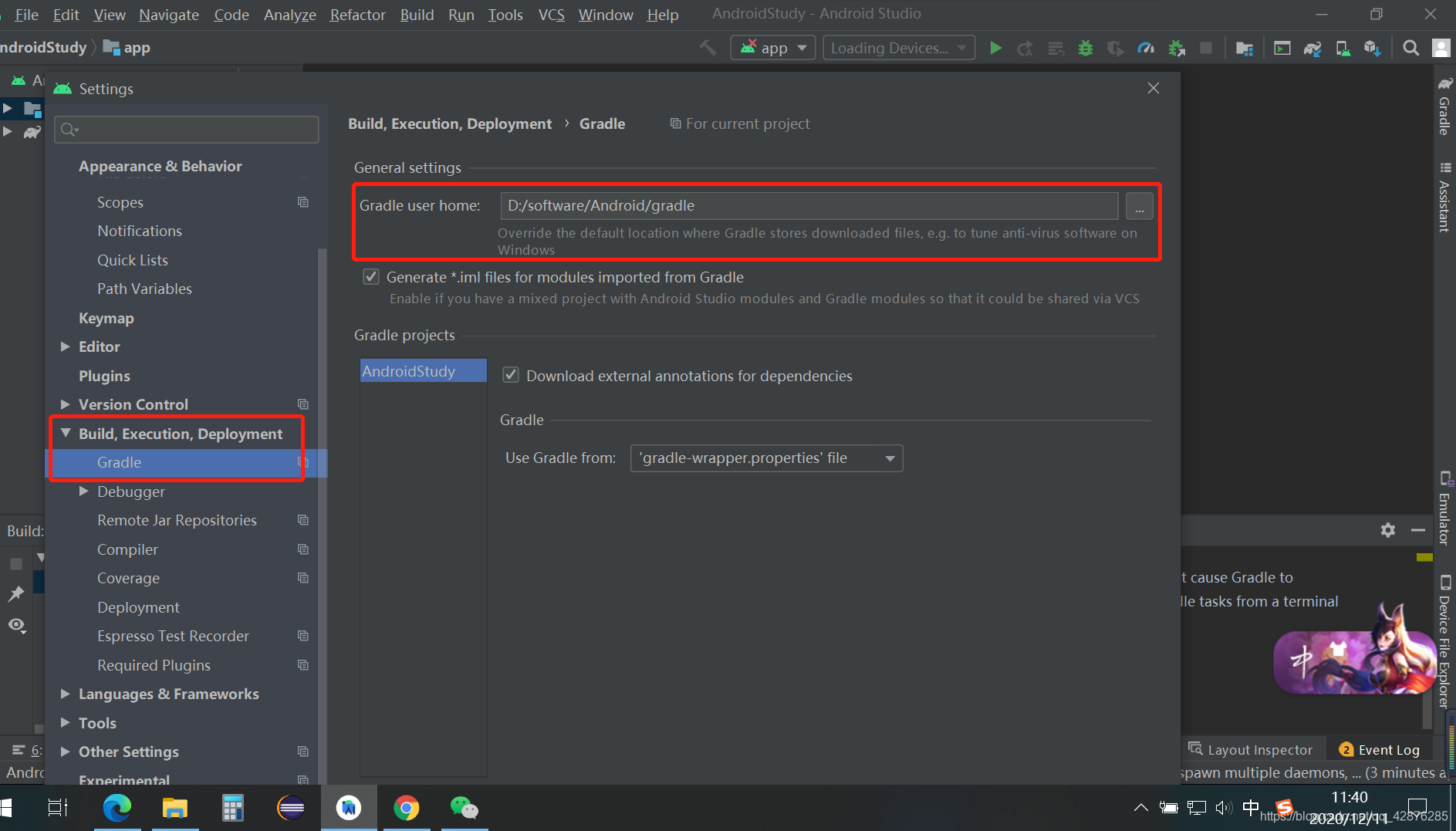This screenshot has width=1456, height=831.
Task: Select the Plugins settings page
Action: (x=104, y=376)
